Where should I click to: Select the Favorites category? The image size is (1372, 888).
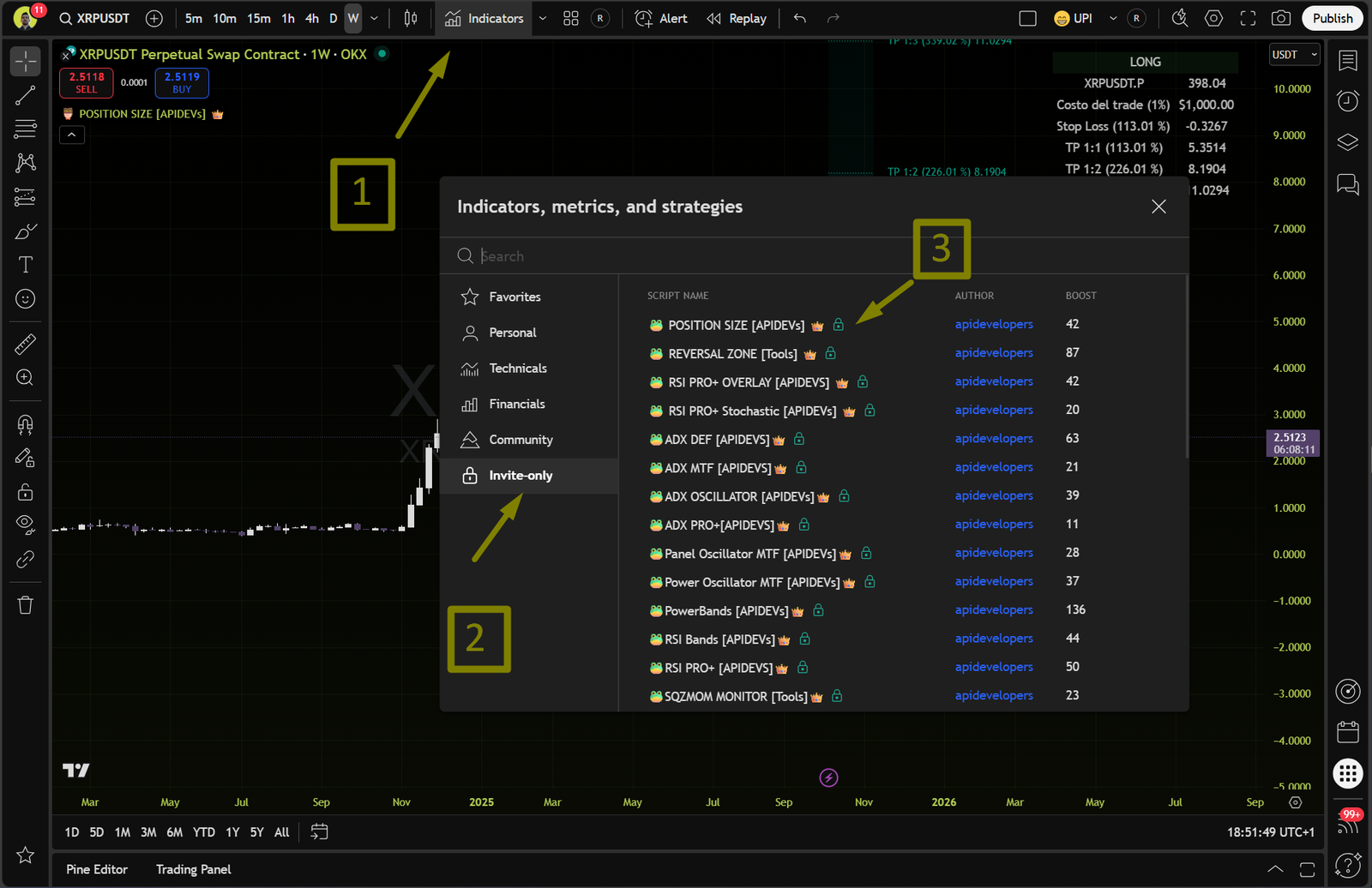click(x=529, y=297)
